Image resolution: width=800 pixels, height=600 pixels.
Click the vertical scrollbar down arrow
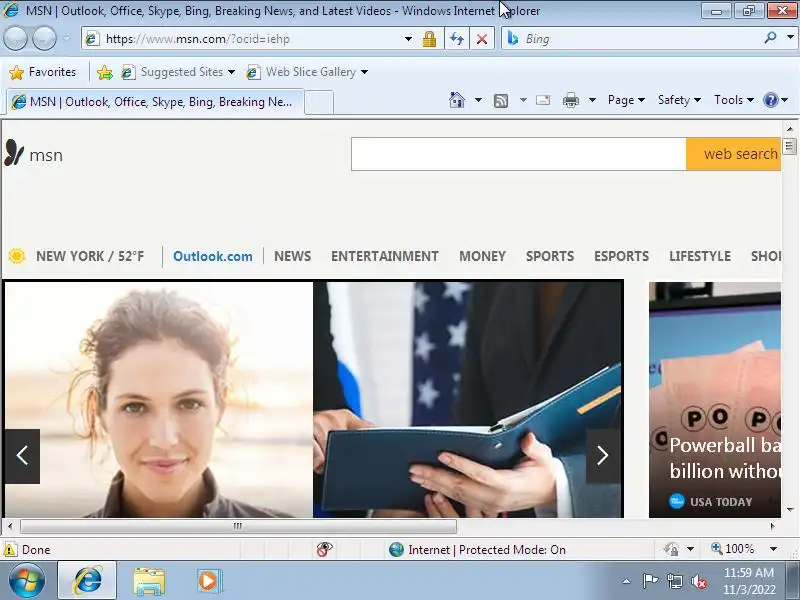[790, 509]
